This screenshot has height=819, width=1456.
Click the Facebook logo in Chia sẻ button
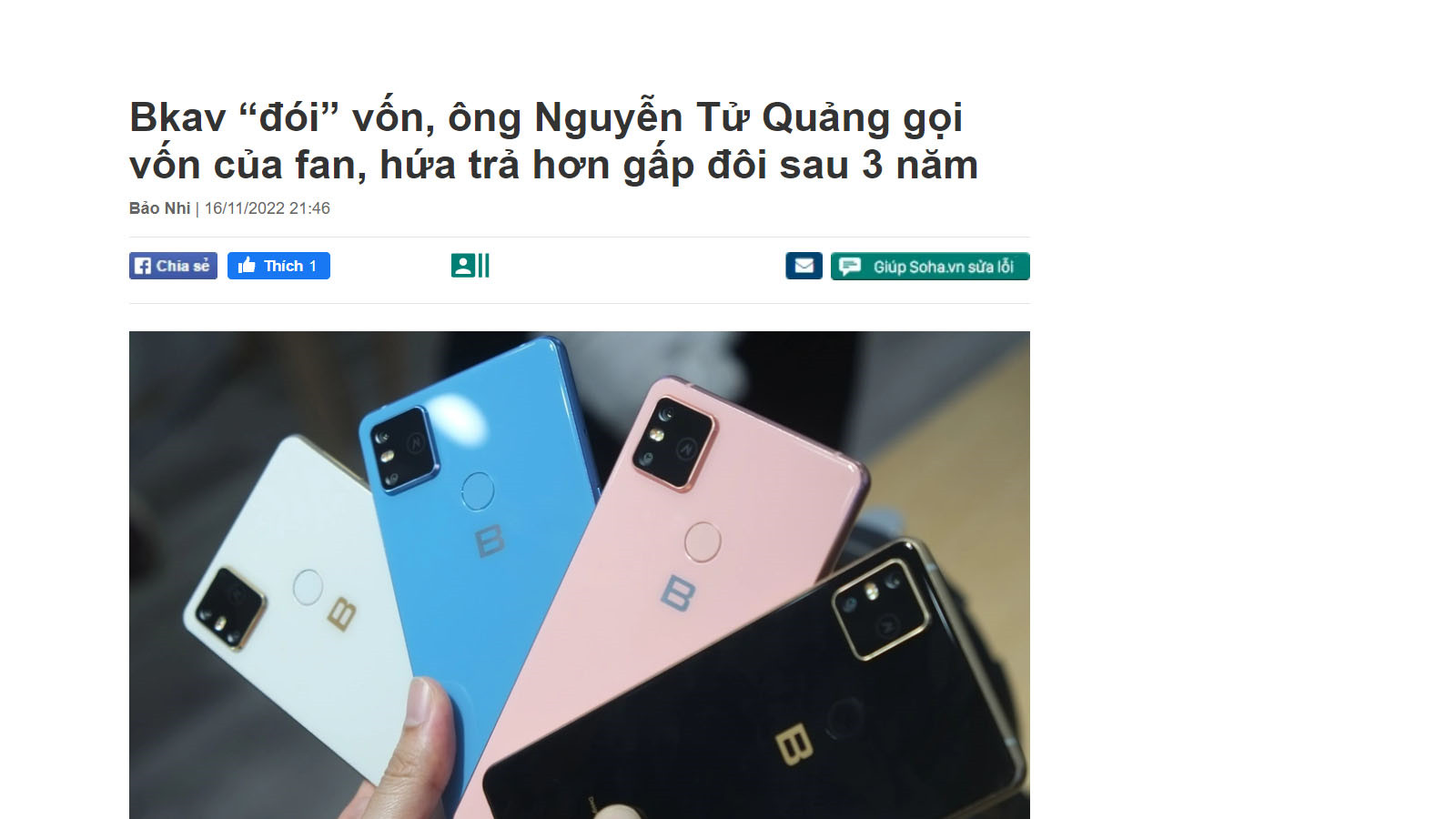coord(143,266)
